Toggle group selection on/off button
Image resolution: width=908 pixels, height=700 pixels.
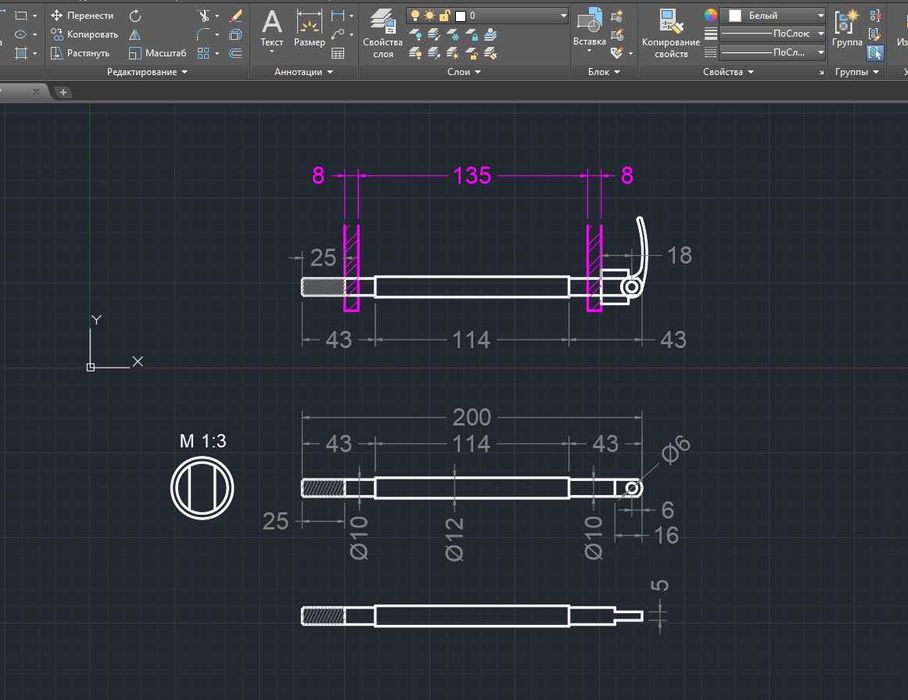click(876, 53)
